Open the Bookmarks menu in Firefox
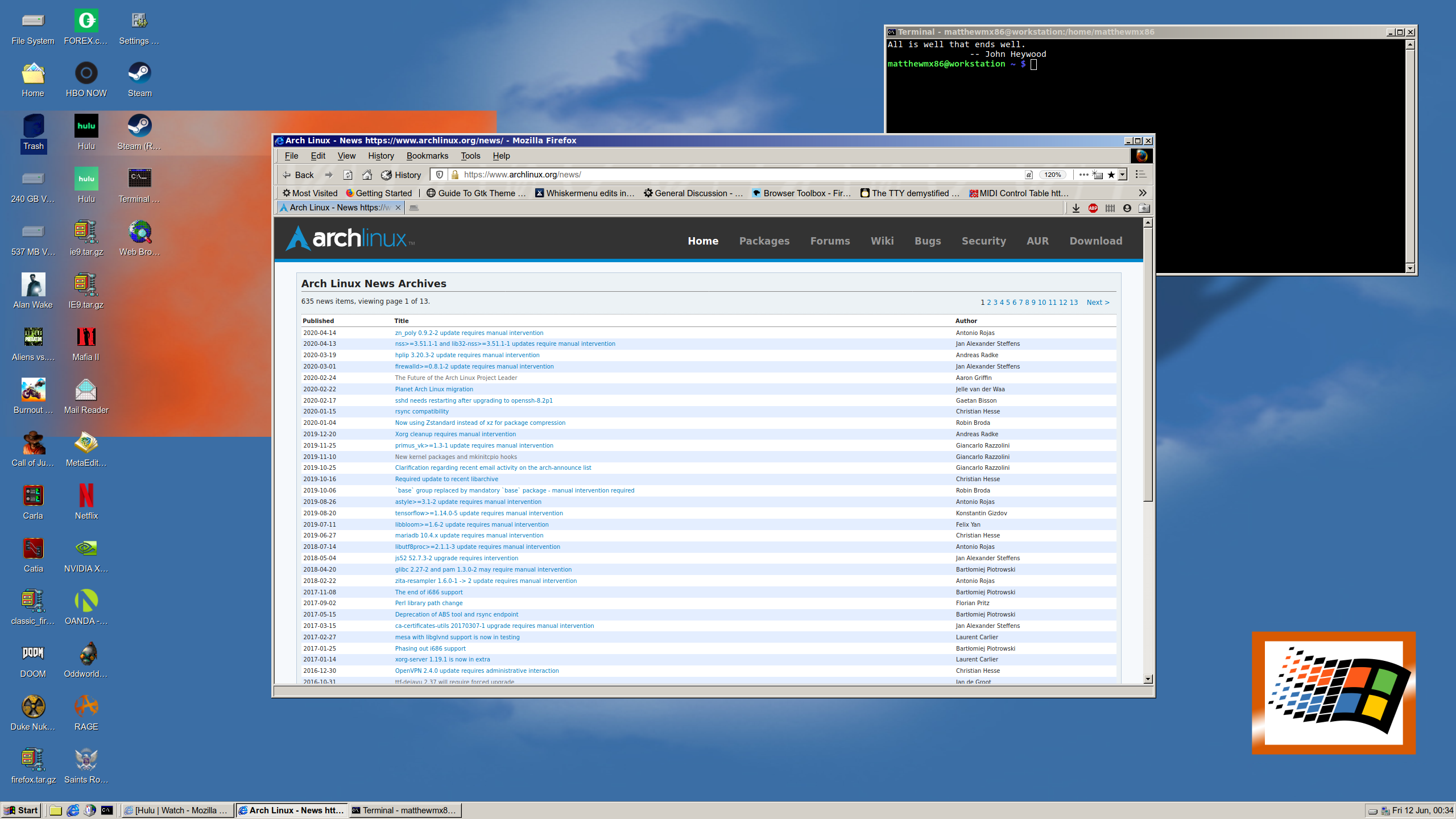The image size is (1456, 819). coord(427,155)
